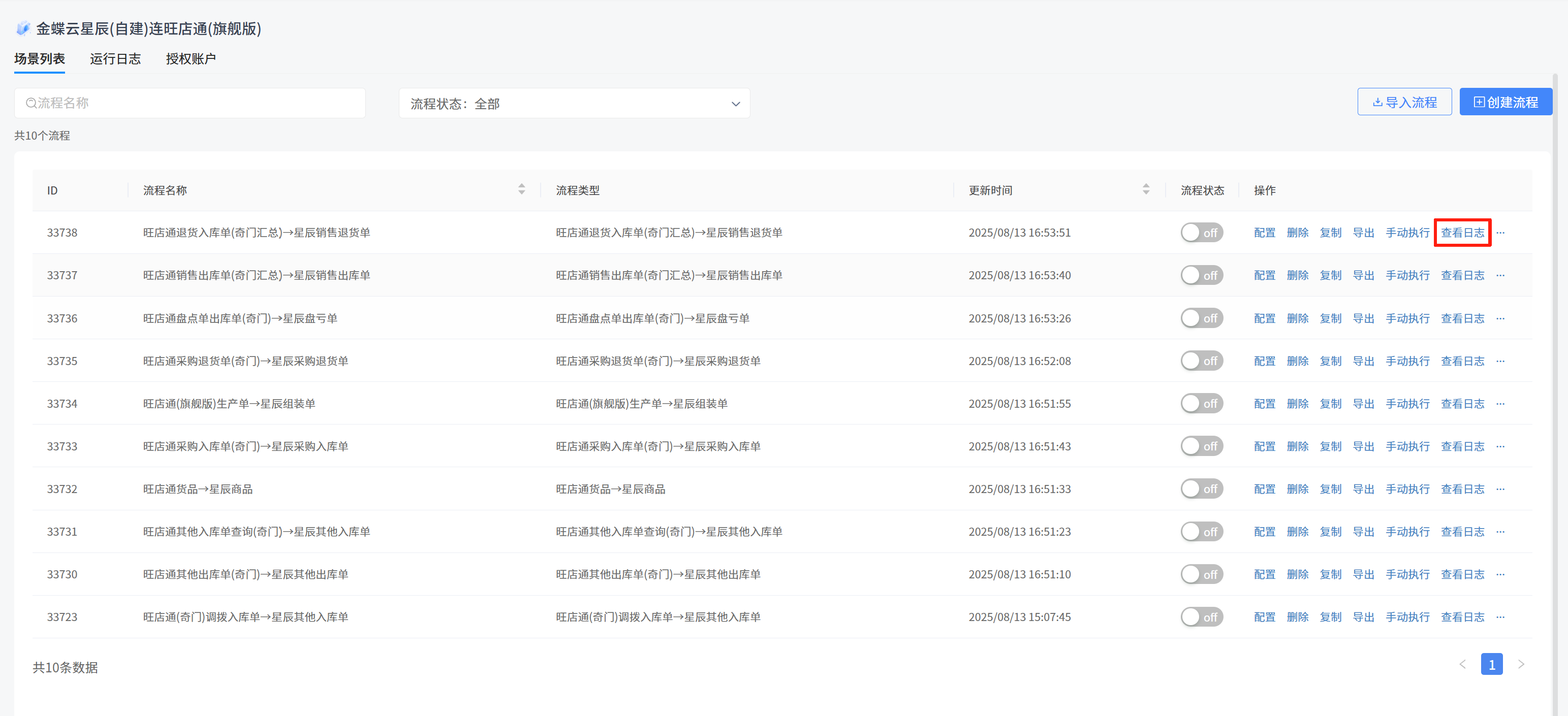Turn on the switch for flow 33730

[1201, 574]
